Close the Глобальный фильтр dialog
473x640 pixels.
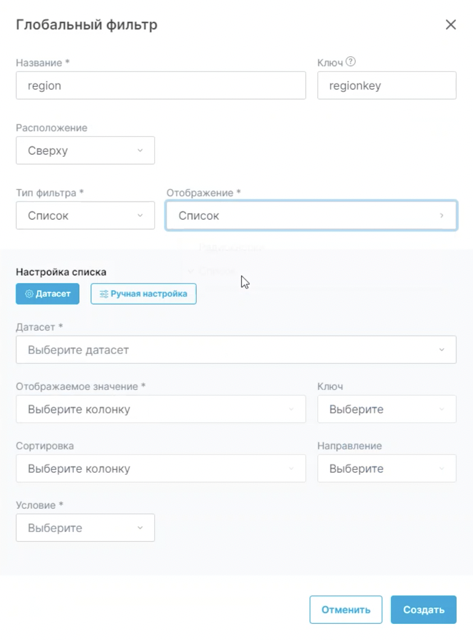(451, 24)
